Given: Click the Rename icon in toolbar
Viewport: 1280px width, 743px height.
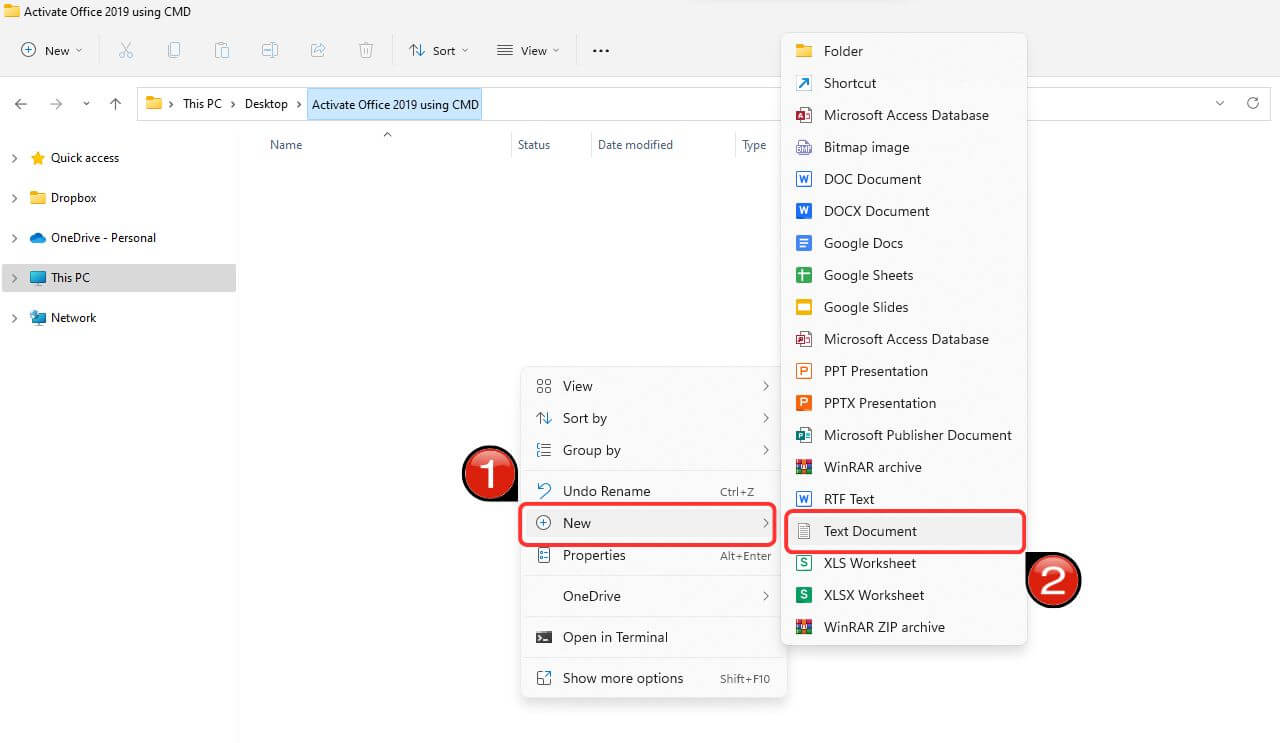Looking at the screenshot, I should click(270, 50).
